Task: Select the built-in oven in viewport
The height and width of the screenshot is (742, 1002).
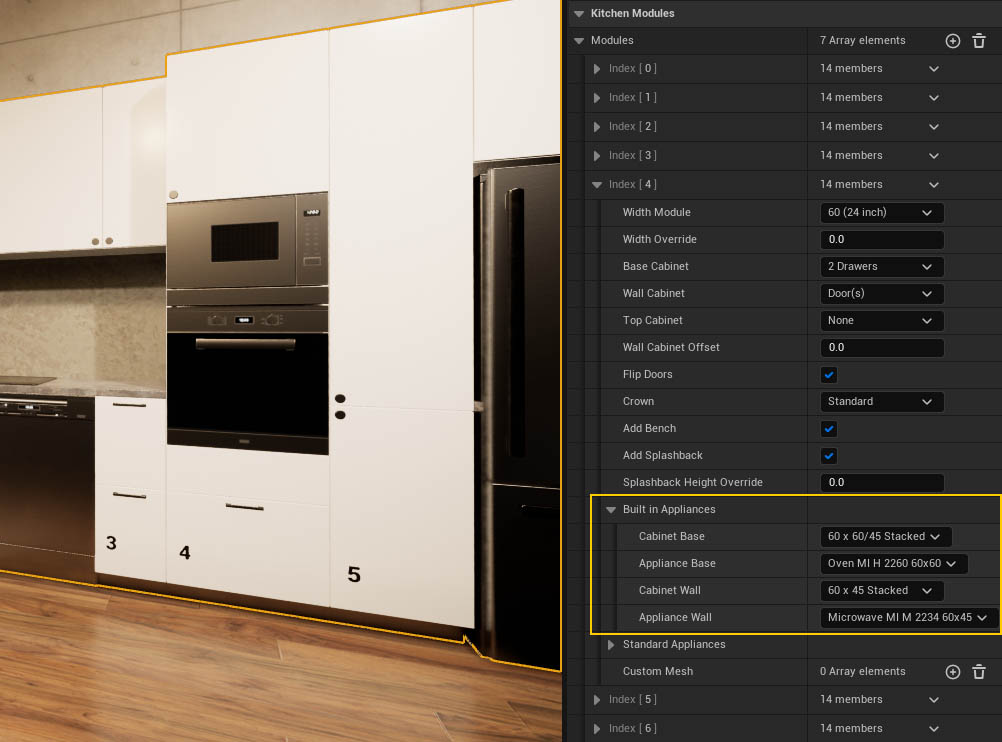Action: coord(247,380)
